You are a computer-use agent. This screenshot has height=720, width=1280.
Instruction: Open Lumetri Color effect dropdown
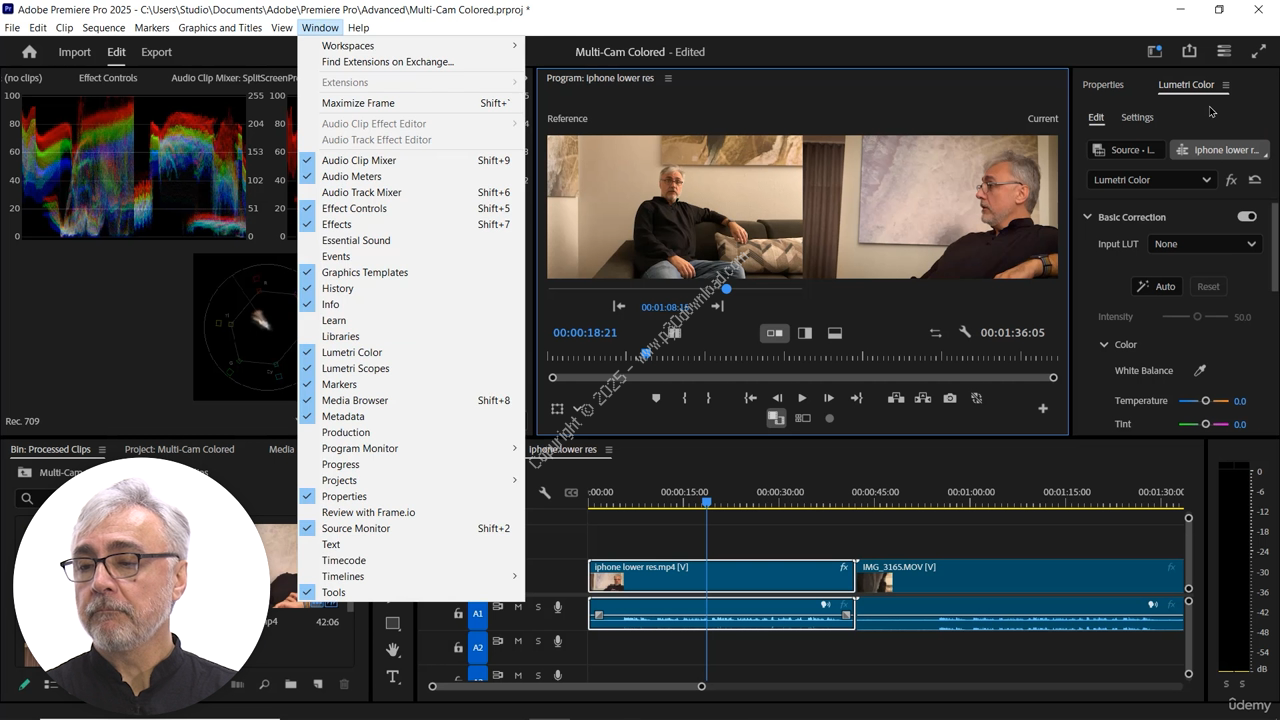coord(1151,180)
